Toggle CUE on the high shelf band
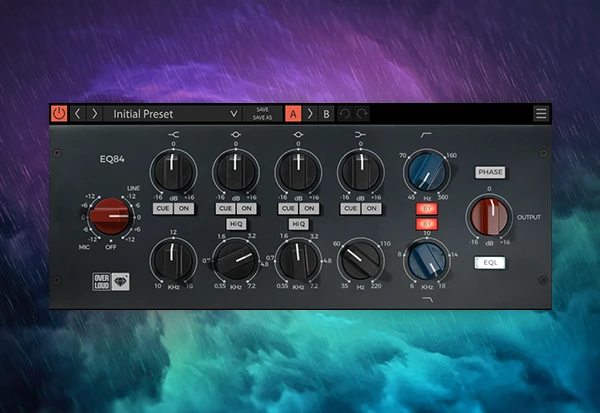 point(163,209)
